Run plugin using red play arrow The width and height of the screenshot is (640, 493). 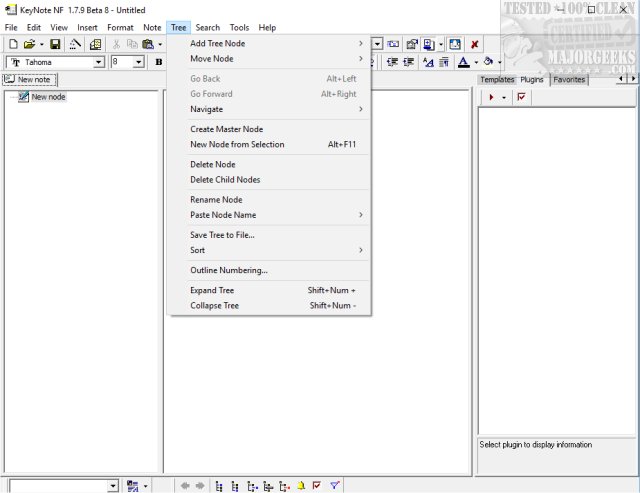491,97
